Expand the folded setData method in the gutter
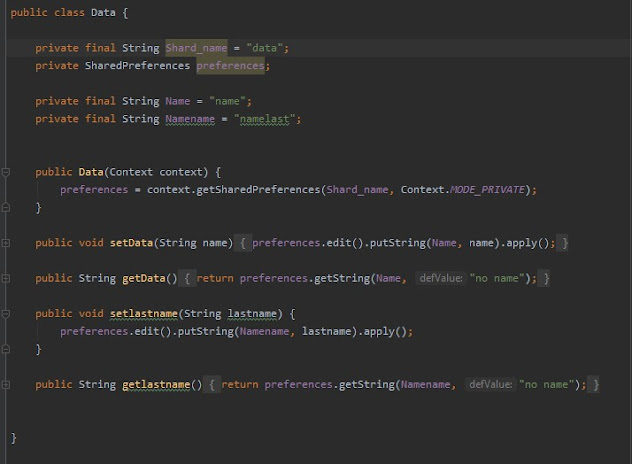The height and width of the screenshot is (464, 632). (6, 243)
